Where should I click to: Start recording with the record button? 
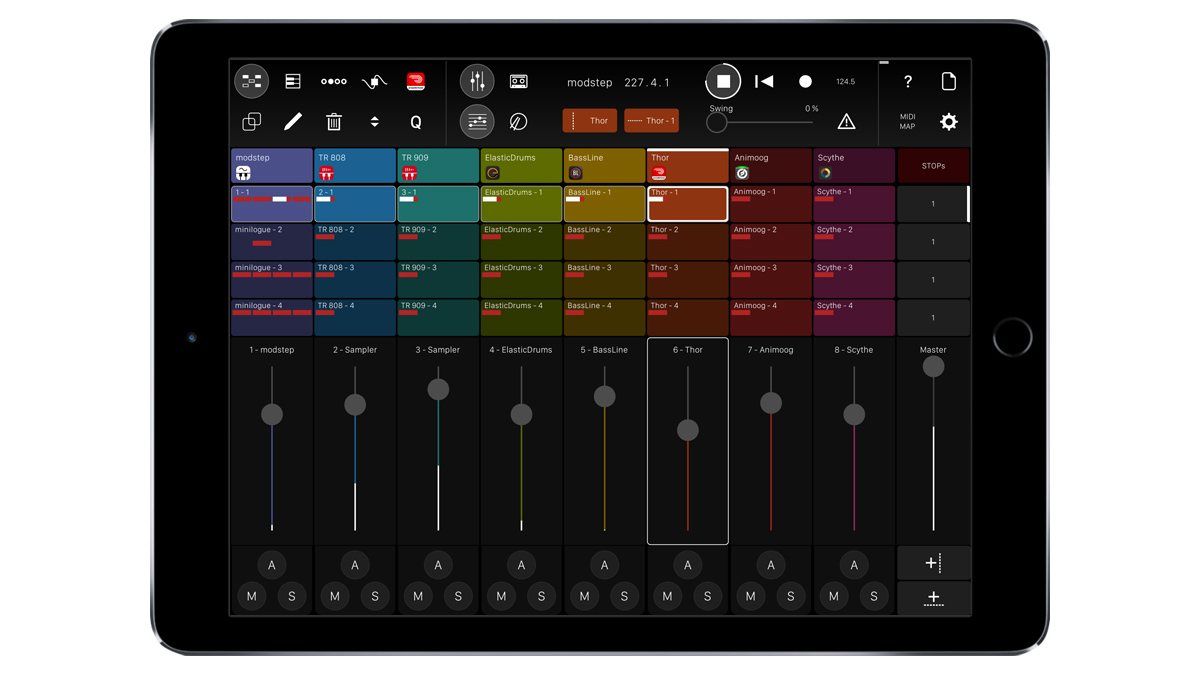805,81
